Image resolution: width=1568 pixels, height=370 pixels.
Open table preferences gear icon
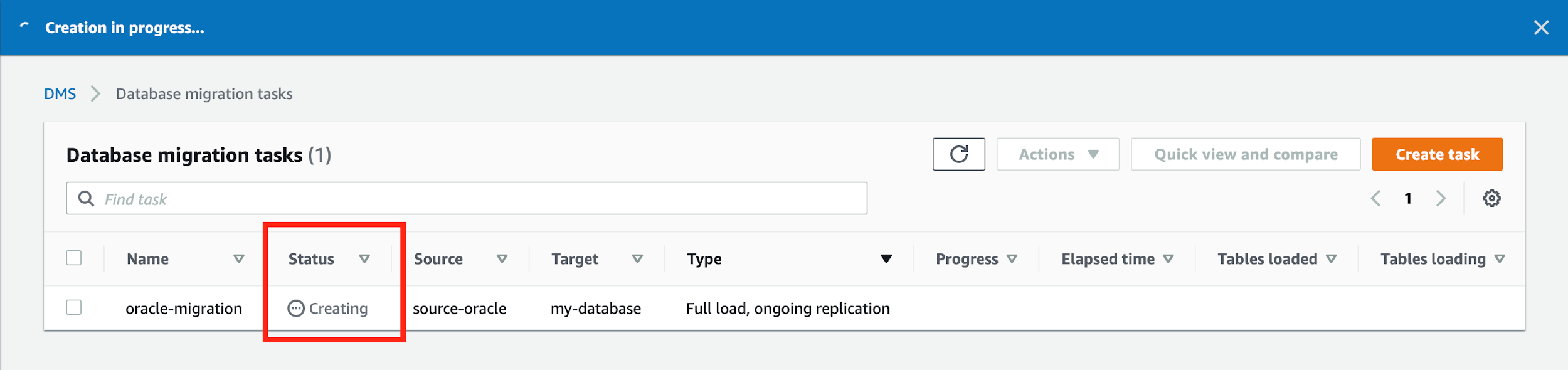(x=1491, y=199)
